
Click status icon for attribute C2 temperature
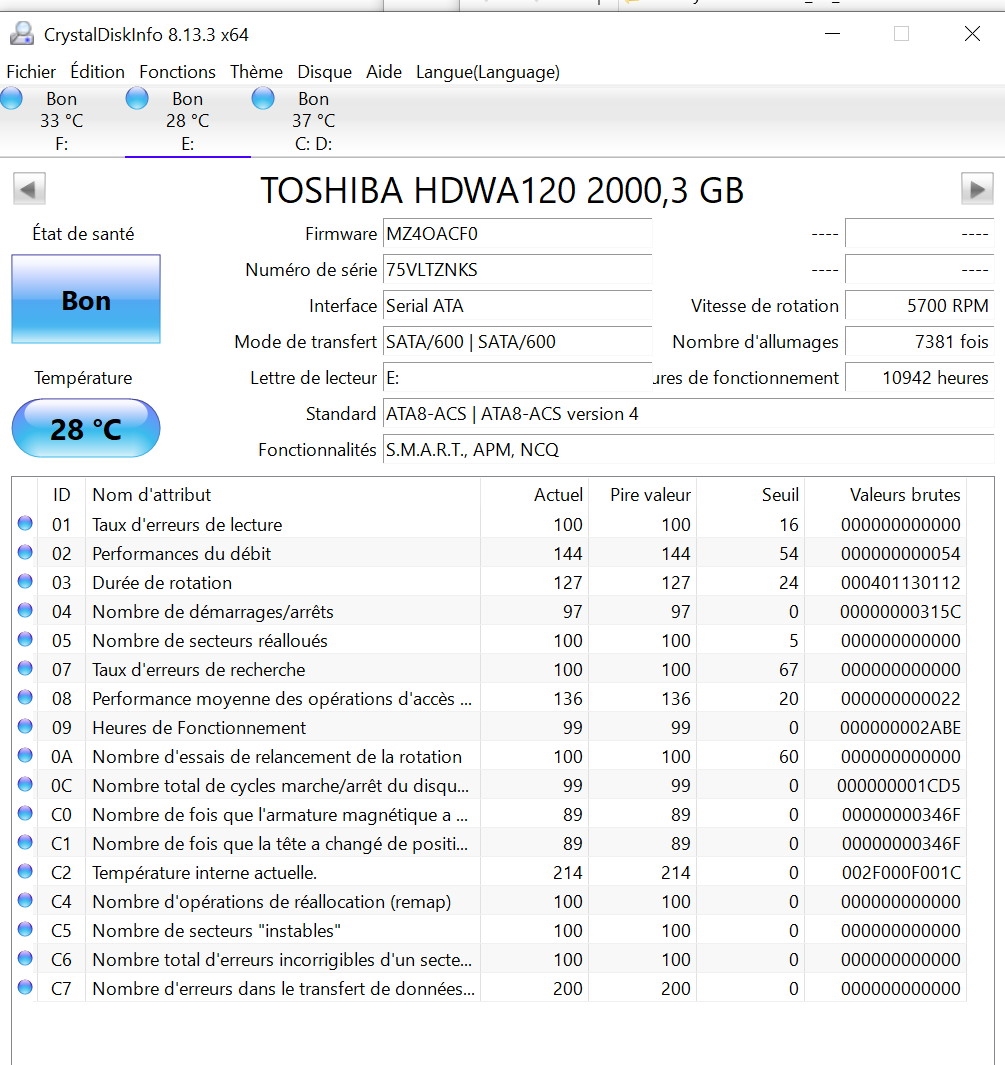25,872
